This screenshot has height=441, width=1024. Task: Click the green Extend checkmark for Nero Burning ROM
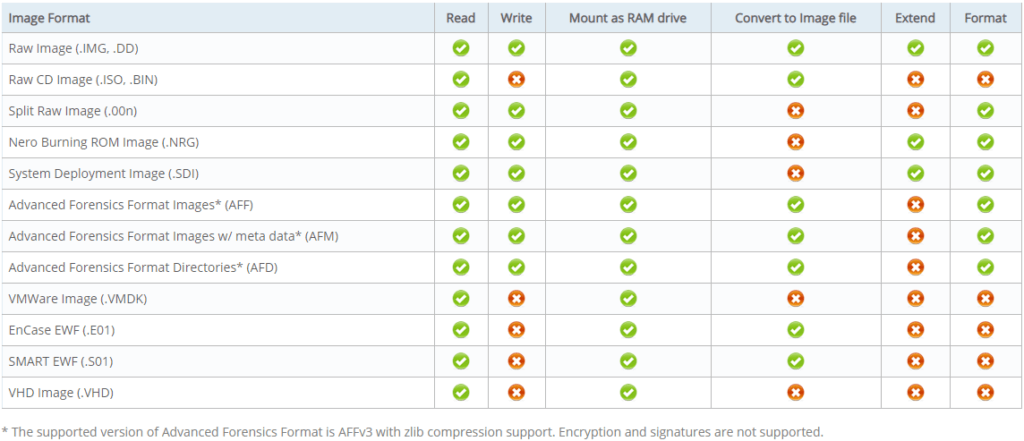coord(915,142)
